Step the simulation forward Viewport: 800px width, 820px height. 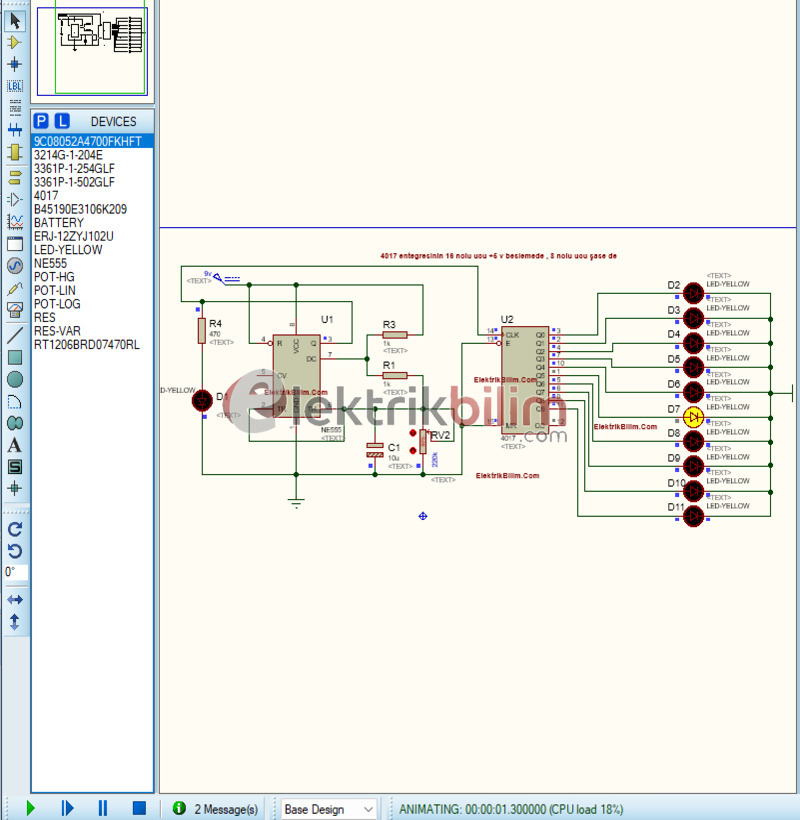[x=66, y=808]
